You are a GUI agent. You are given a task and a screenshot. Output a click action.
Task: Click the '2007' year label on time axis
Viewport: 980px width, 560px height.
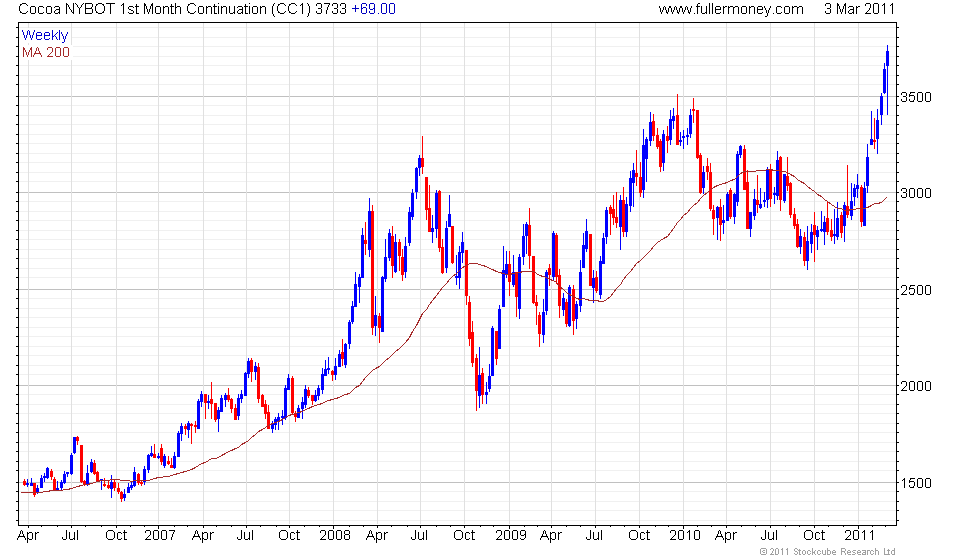click(159, 536)
